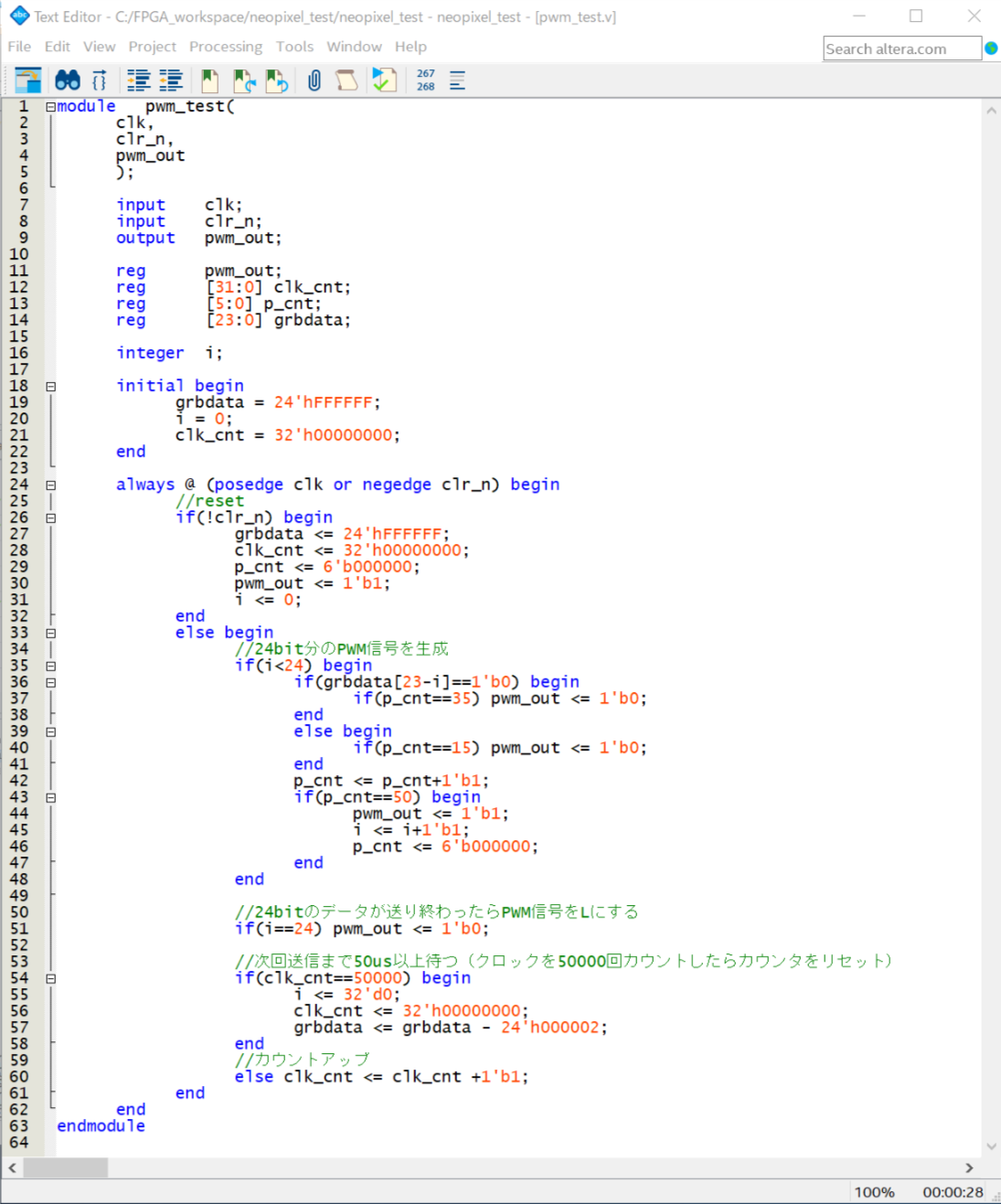Viewport: 1001px width, 1204px height.
Task: Click the attach/detach window toolbar icon
Action: pos(28,80)
